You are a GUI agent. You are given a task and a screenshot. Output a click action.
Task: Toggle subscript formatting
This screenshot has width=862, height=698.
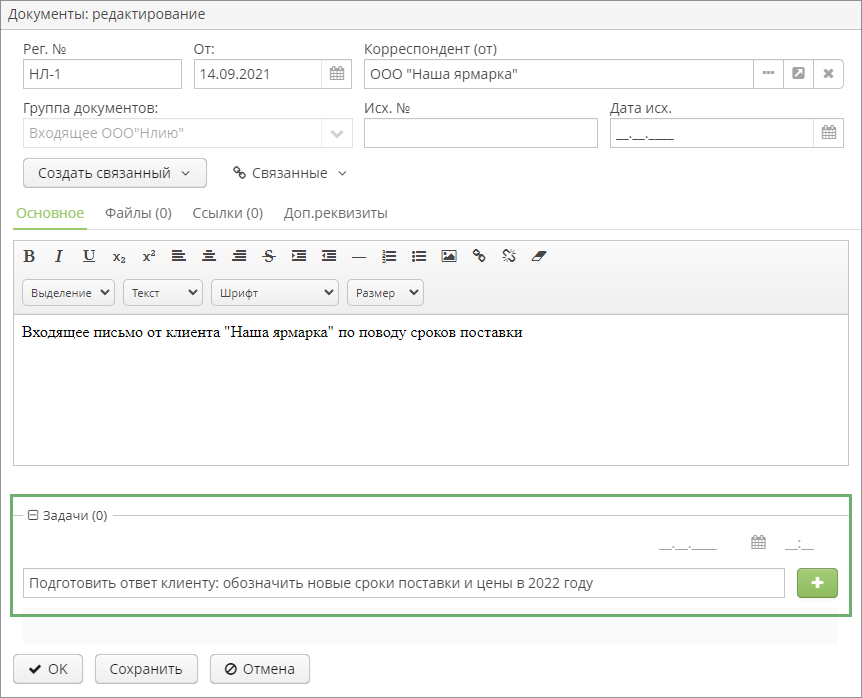click(119, 256)
